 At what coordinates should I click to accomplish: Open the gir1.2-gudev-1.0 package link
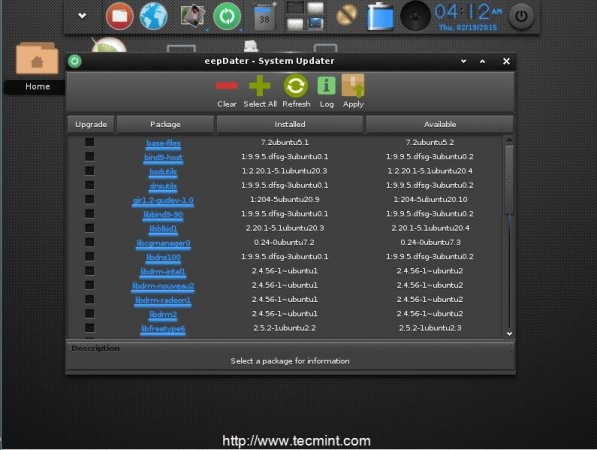point(163,200)
